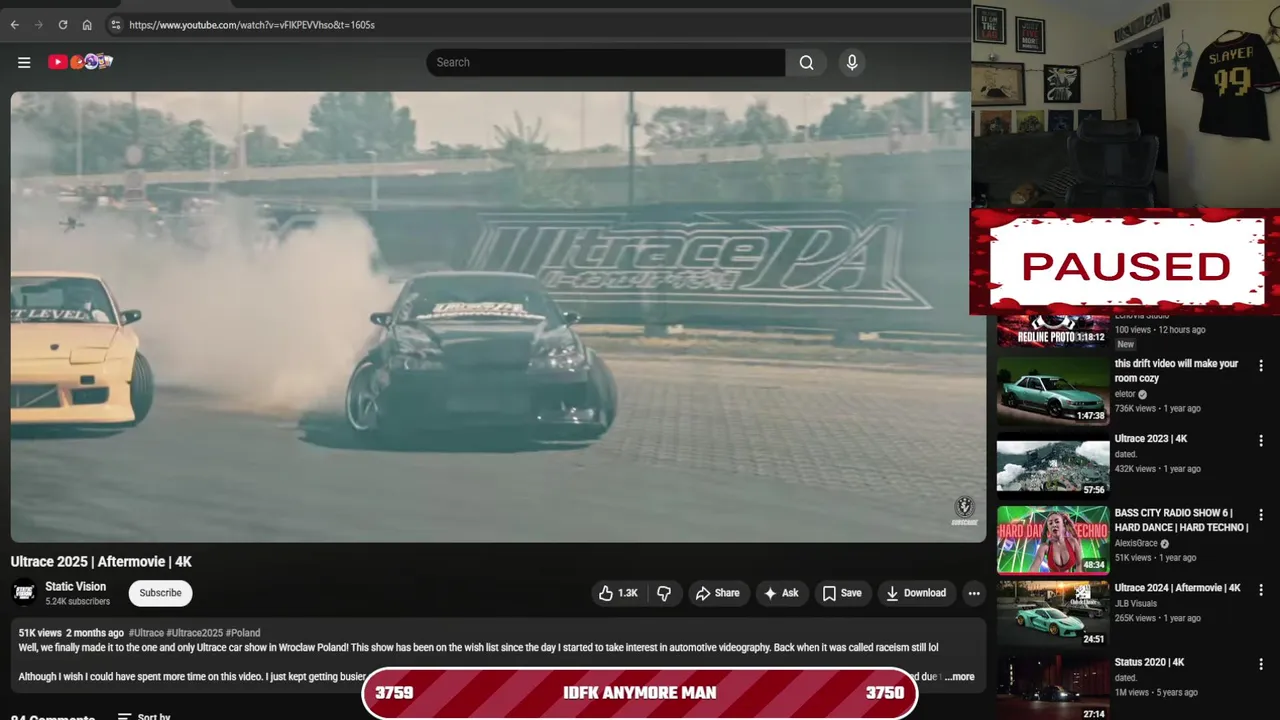1280x720 pixels.
Task: Open more actions ellipsis under video
Action: 974,593
